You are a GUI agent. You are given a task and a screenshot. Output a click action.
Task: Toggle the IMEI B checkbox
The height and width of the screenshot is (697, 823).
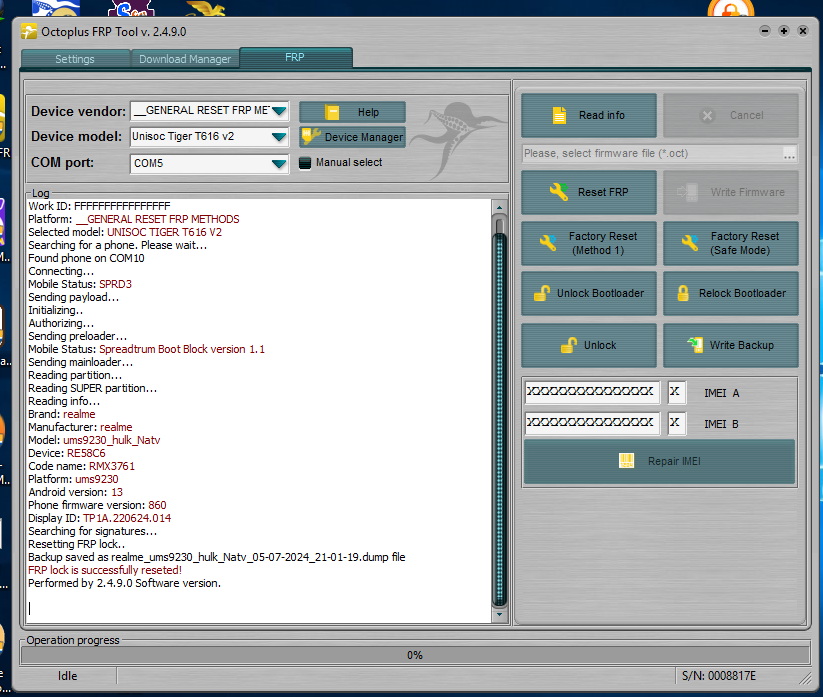(x=676, y=424)
